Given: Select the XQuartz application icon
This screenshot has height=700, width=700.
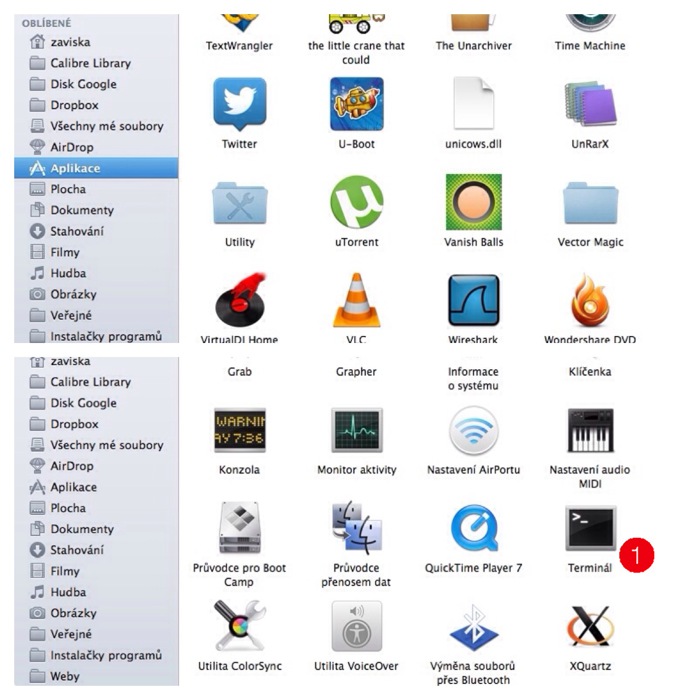Looking at the screenshot, I should click(590, 626).
